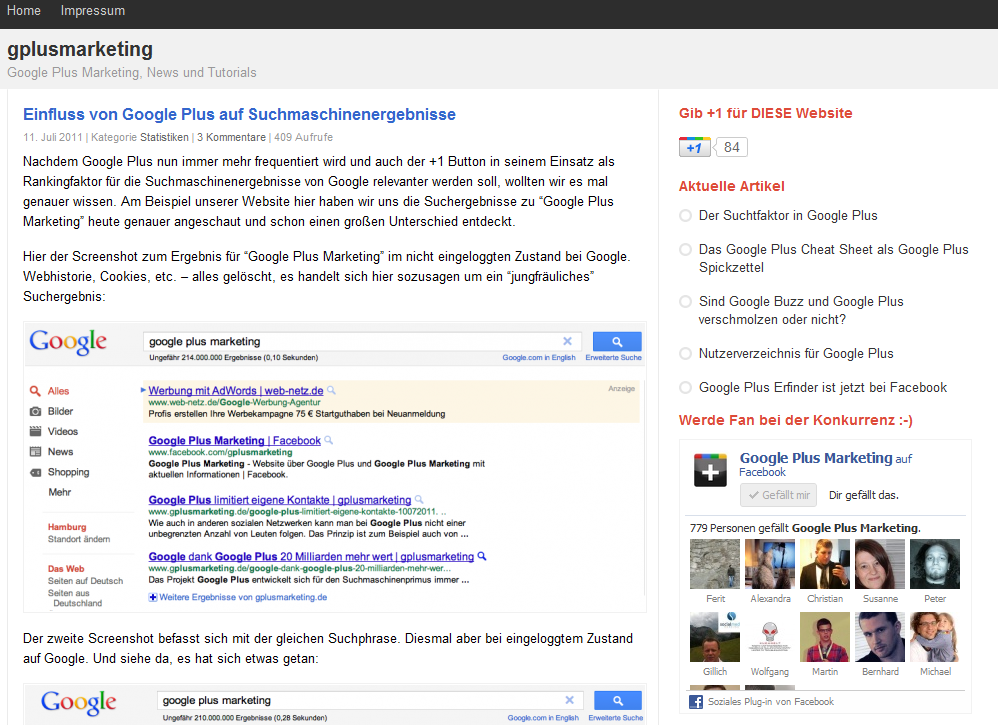This screenshot has height=725, width=998.
Task: Open Michael's profile picture
Action: click(x=935, y=637)
